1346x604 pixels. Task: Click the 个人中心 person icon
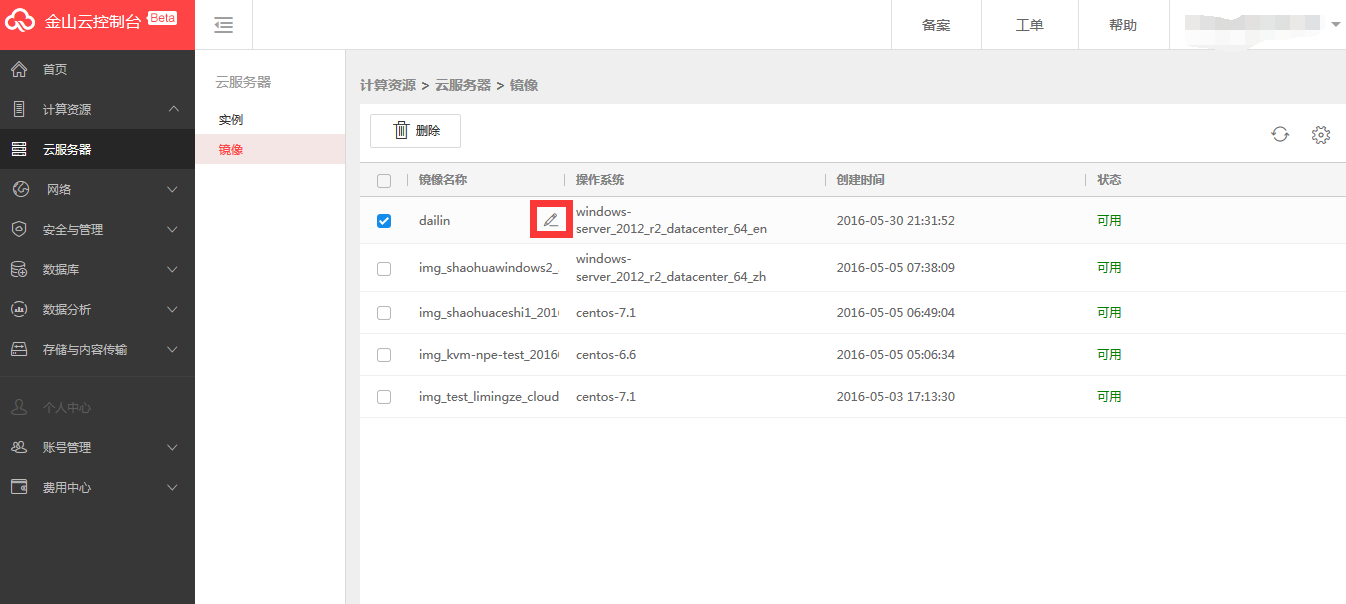tap(19, 407)
